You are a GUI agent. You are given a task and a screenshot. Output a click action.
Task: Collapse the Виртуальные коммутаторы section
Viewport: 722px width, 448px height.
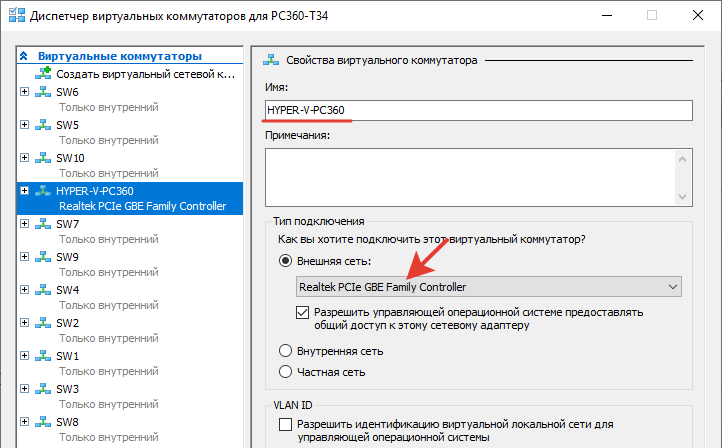point(25,56)
